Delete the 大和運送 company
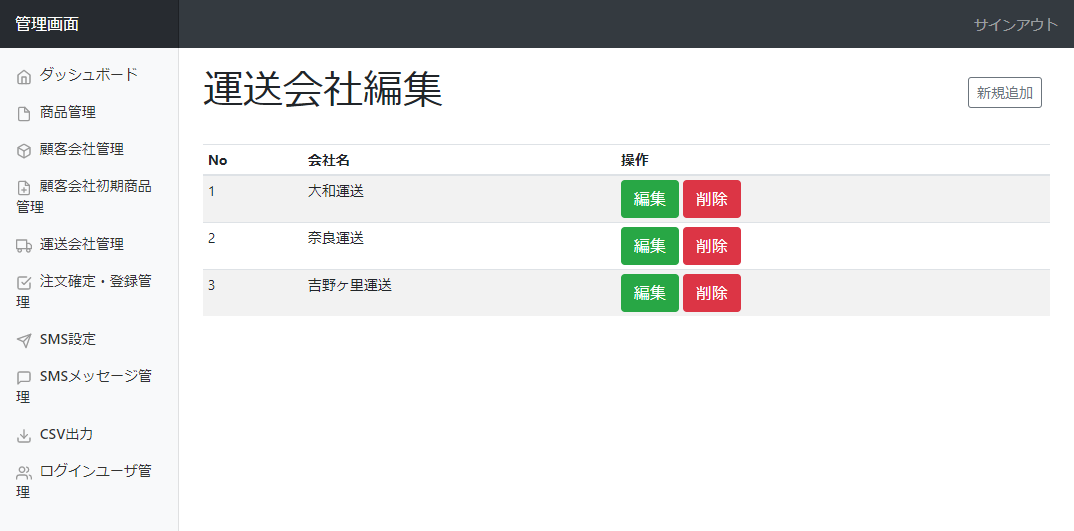 point(712,199)
